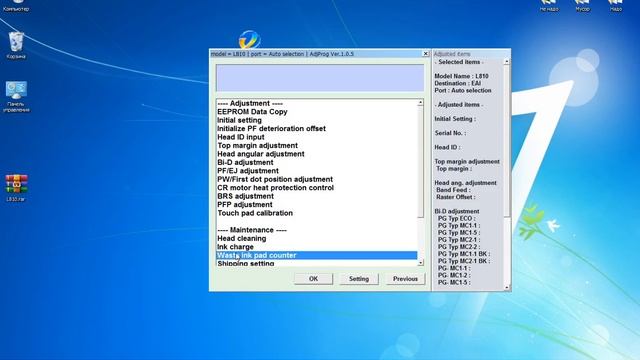This screenshot has height=360, width=640.
Task: Click the blue checkmark desktop icon above dialog
Action: 249,39
